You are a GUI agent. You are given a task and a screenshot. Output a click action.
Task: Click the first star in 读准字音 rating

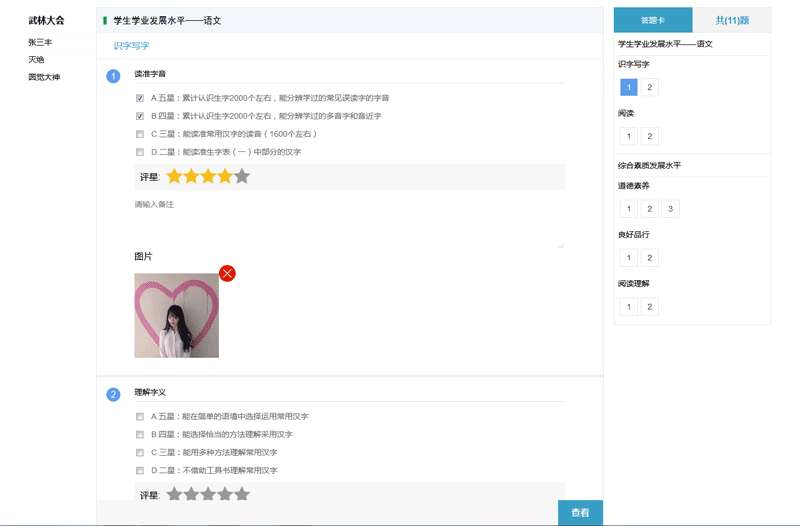coord(174,177)
